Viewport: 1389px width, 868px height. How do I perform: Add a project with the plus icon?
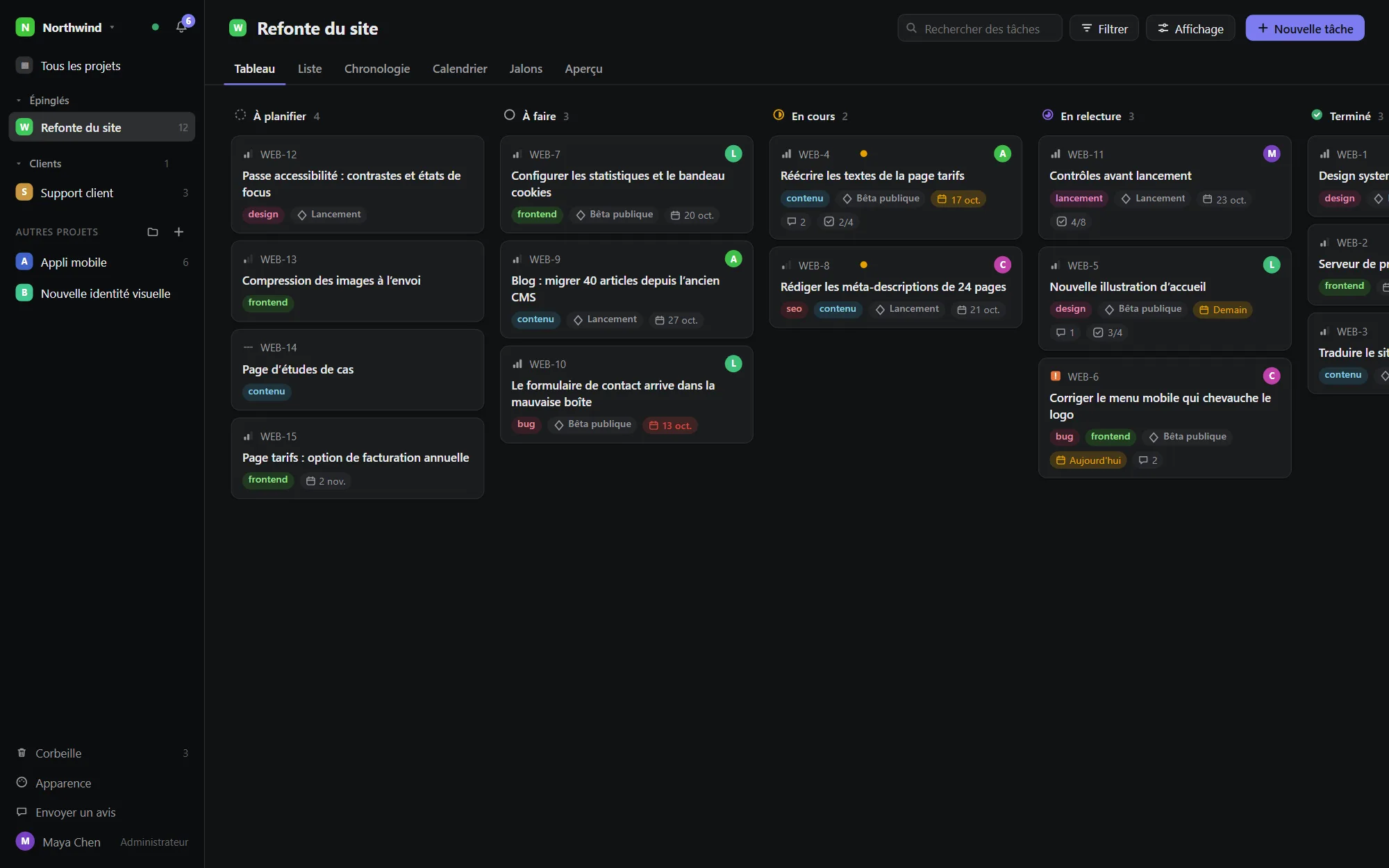tap(178, 232)
